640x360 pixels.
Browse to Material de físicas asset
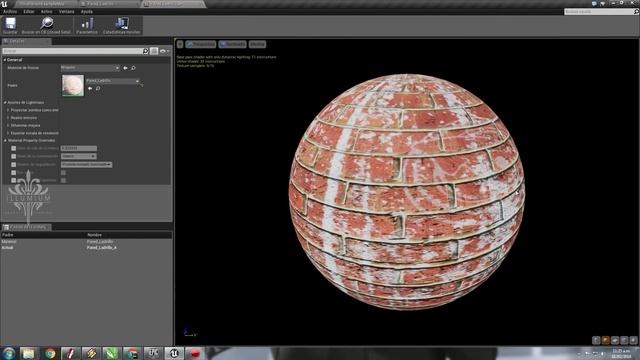[133, 68]
